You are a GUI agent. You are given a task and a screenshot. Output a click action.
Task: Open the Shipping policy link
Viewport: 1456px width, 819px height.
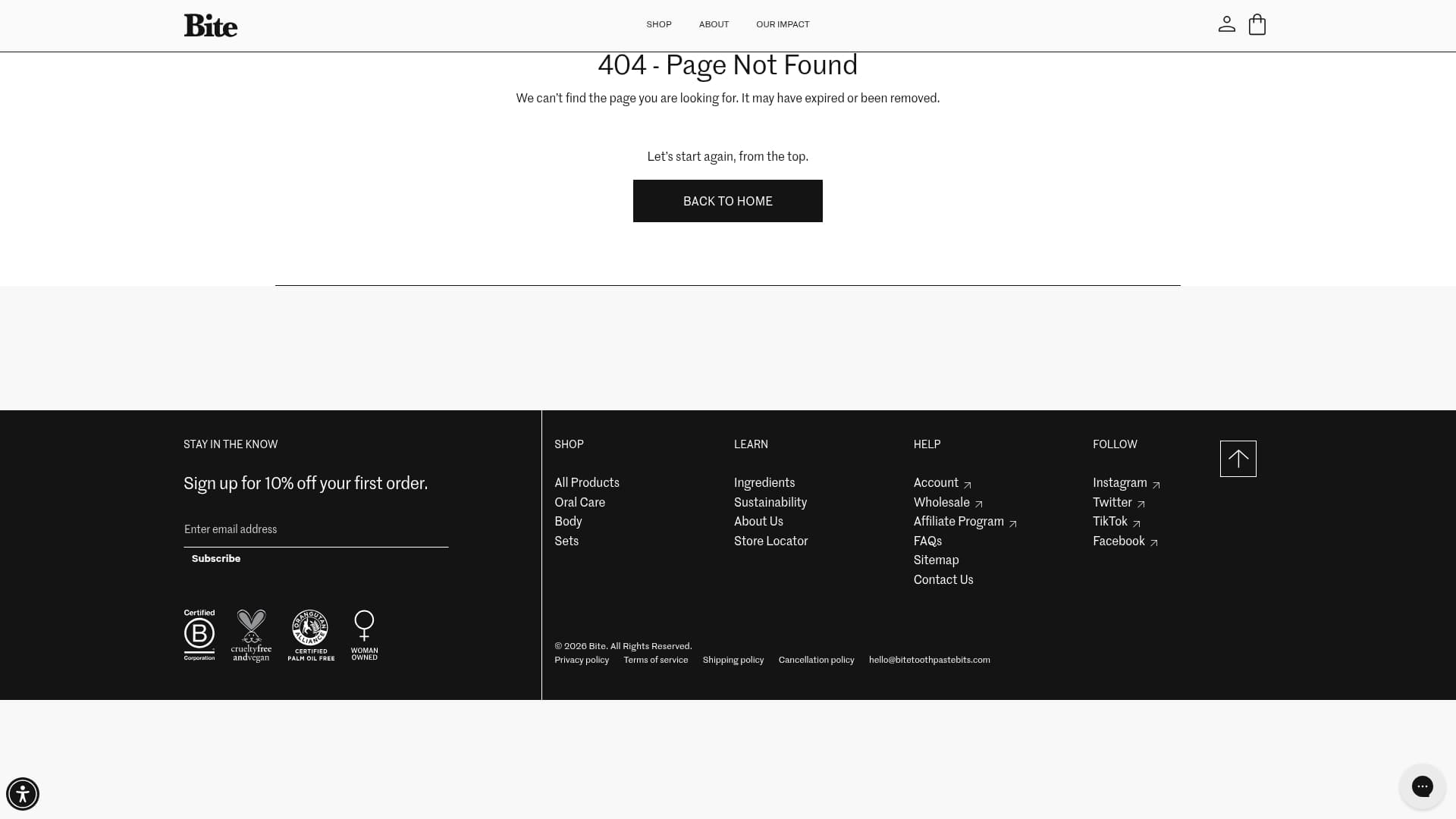(x=733, y=661)
